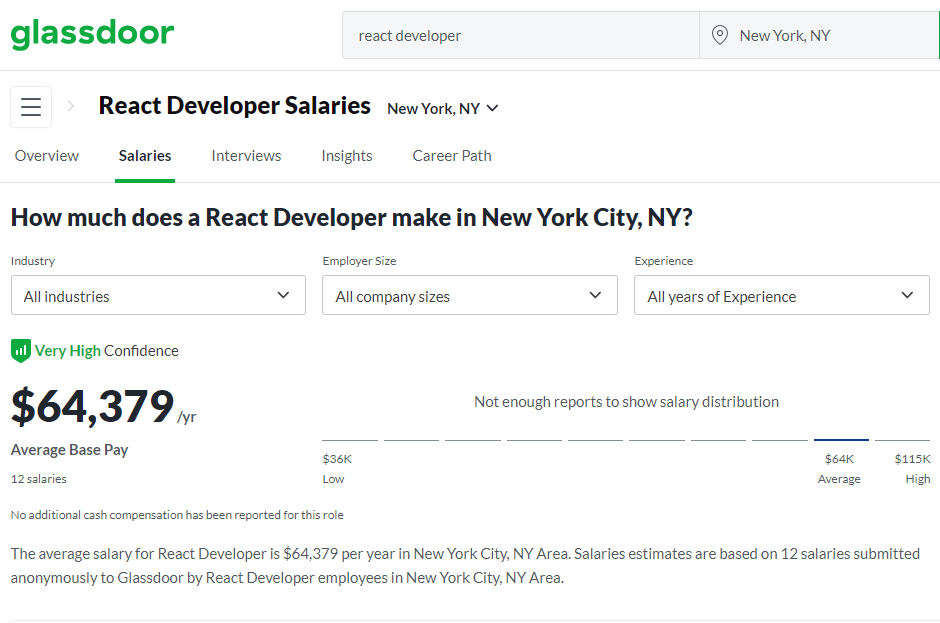The width and height of the screenshot is (940, 623).
Task: Click the Very High Confidence label
Action: (x=107, y=351)
